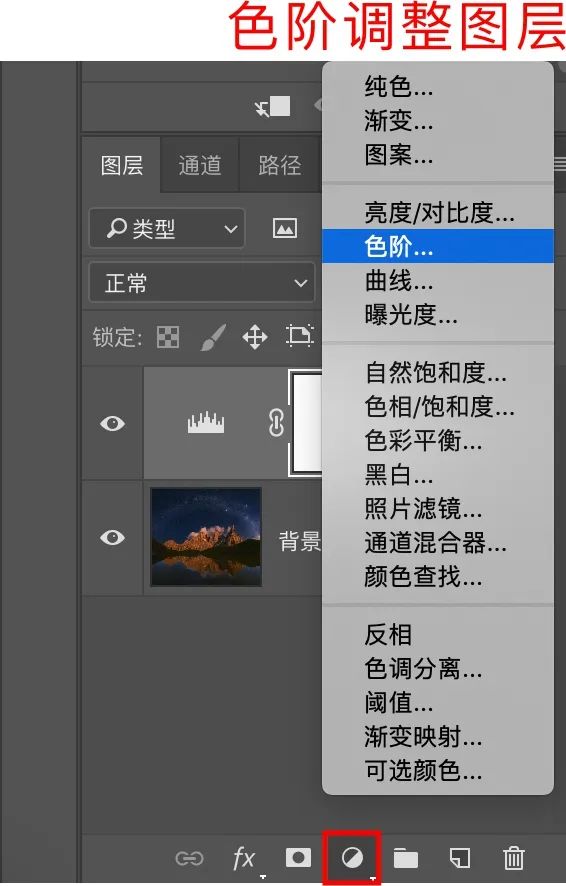The image size is (566, 886).
Task: Click the pixel layer filter icon
Action: (x=285, y=228)
